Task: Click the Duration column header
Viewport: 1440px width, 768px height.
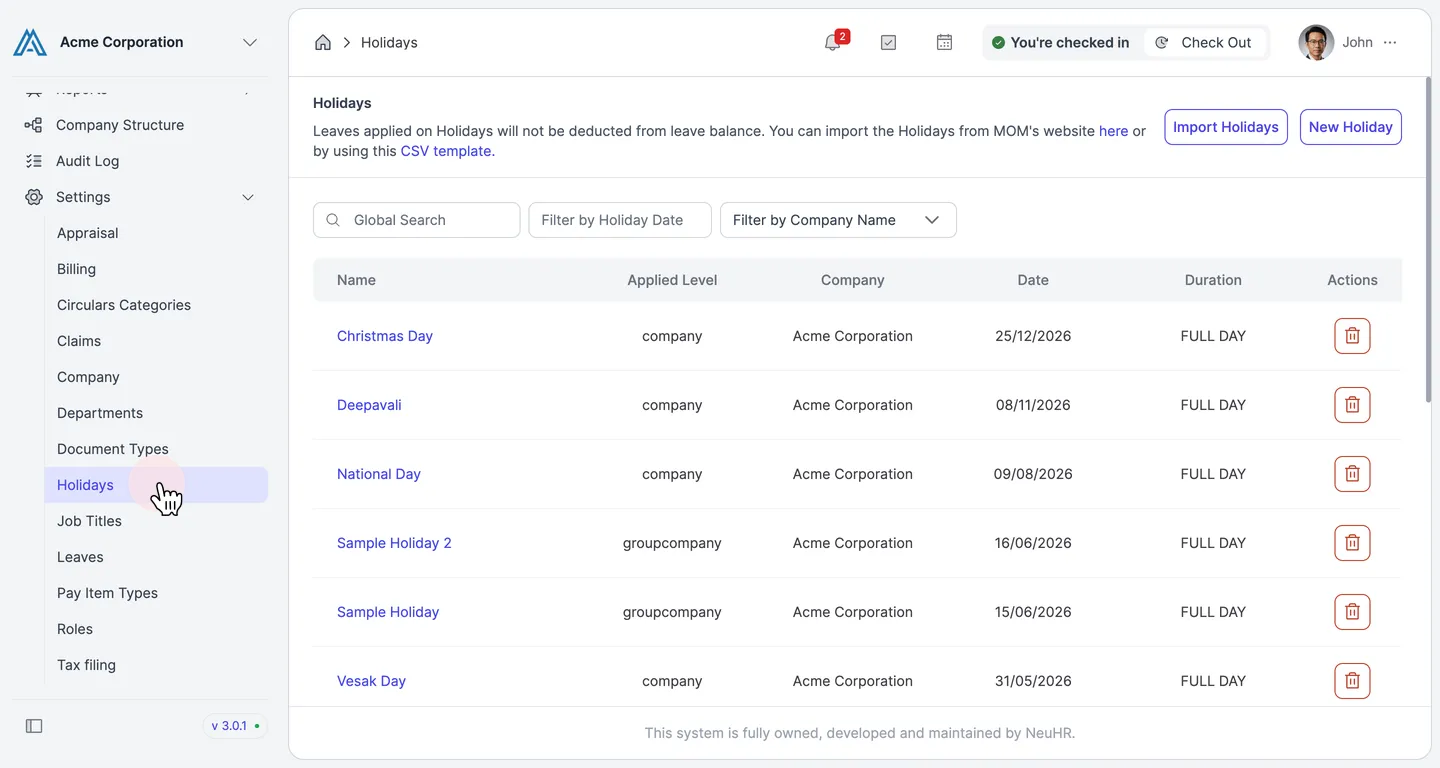Action: 1213,280
